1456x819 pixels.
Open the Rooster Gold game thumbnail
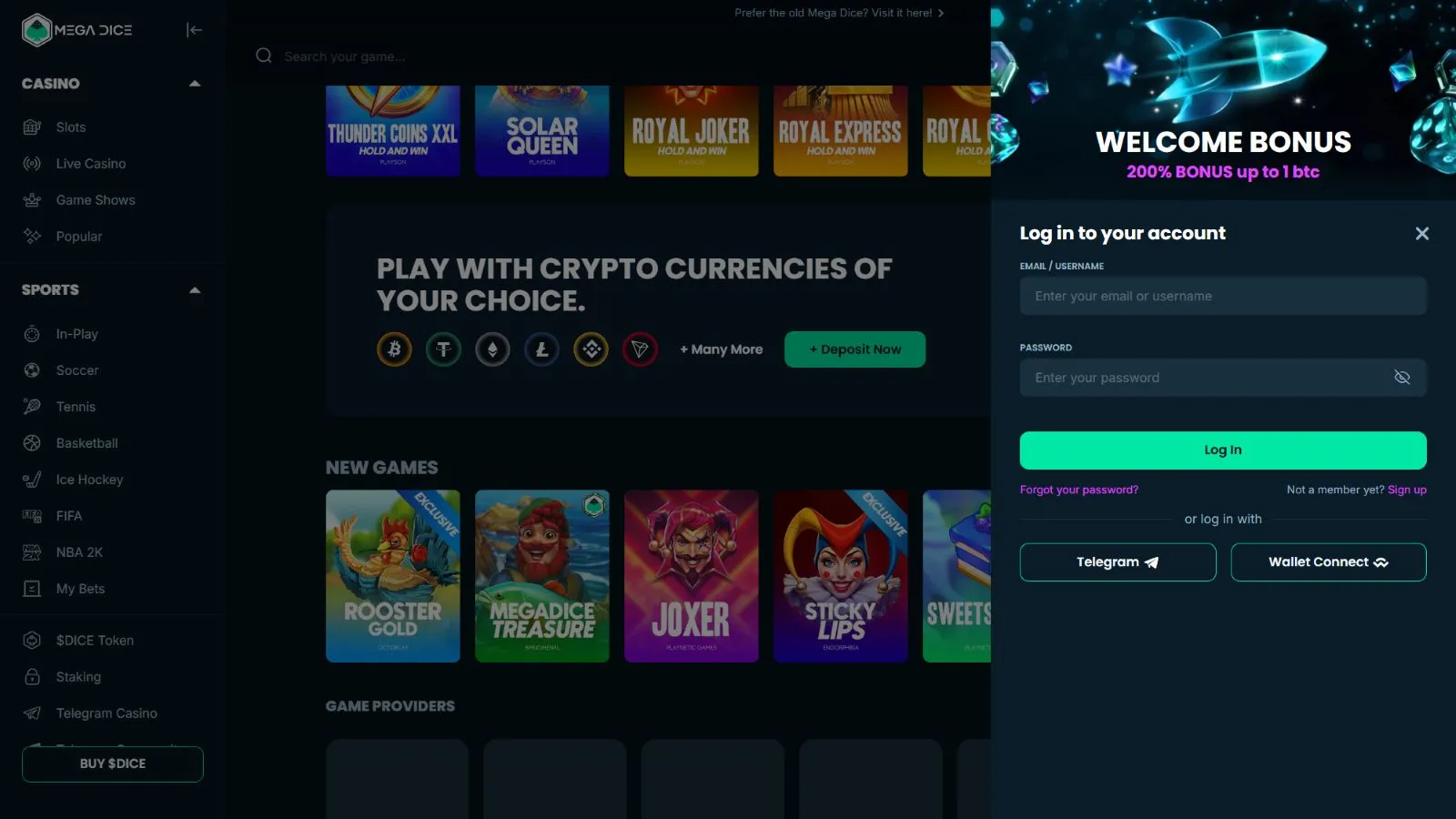393,576
